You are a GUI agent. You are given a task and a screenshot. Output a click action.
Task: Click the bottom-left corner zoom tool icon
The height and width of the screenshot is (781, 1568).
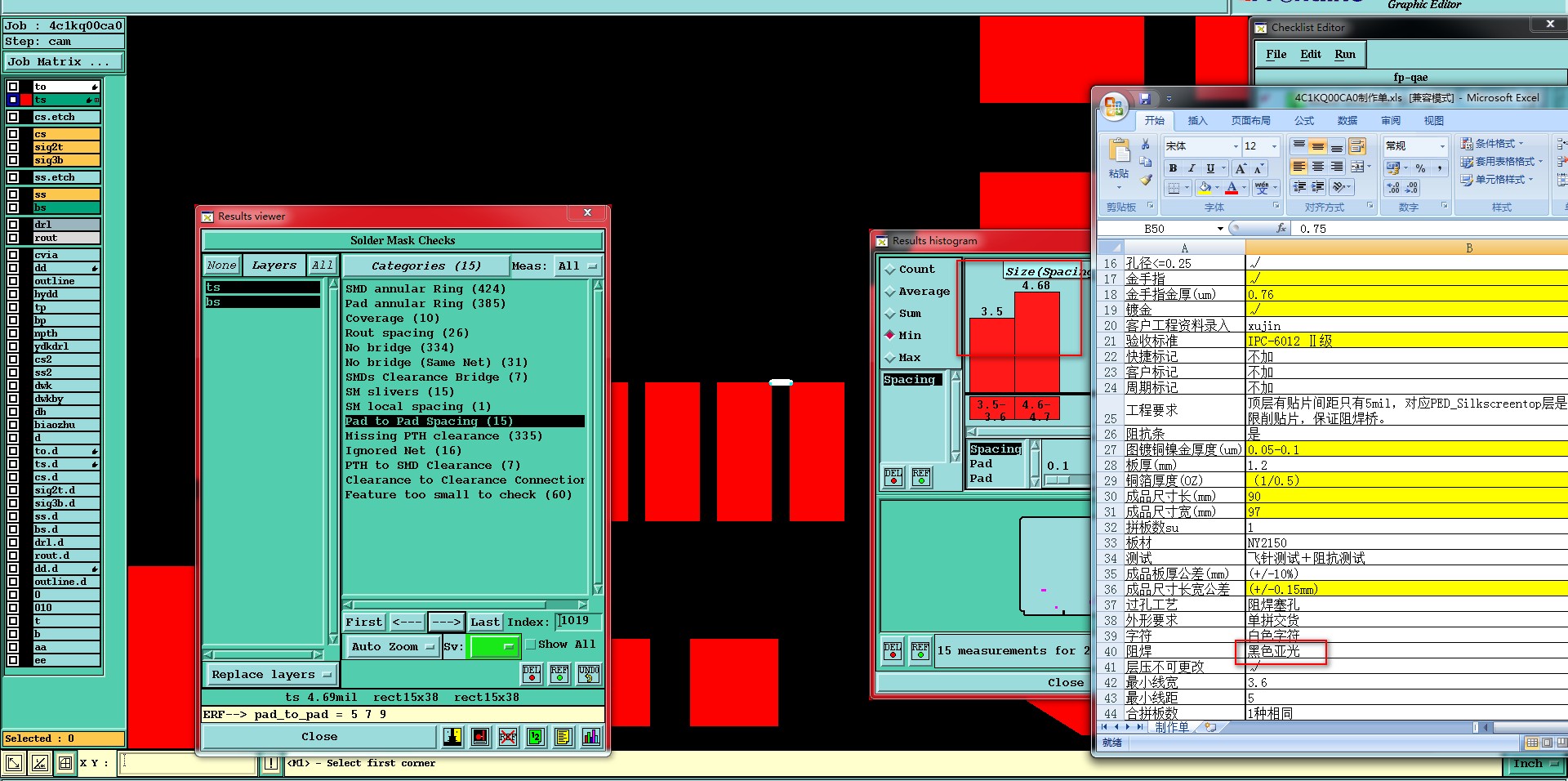14,763
